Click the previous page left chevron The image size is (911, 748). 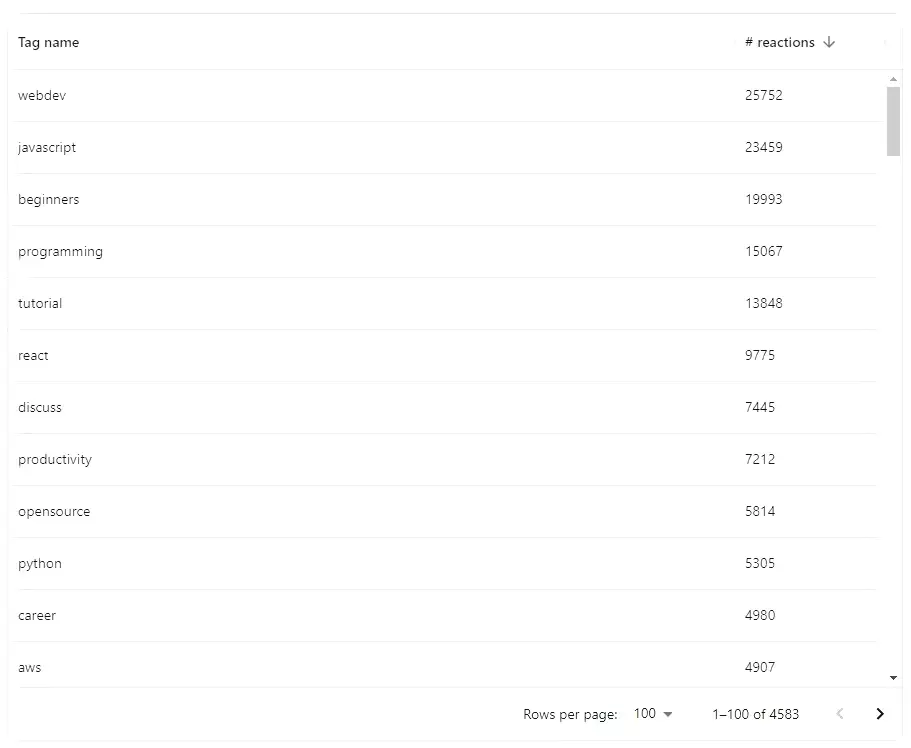click(840, 713)
